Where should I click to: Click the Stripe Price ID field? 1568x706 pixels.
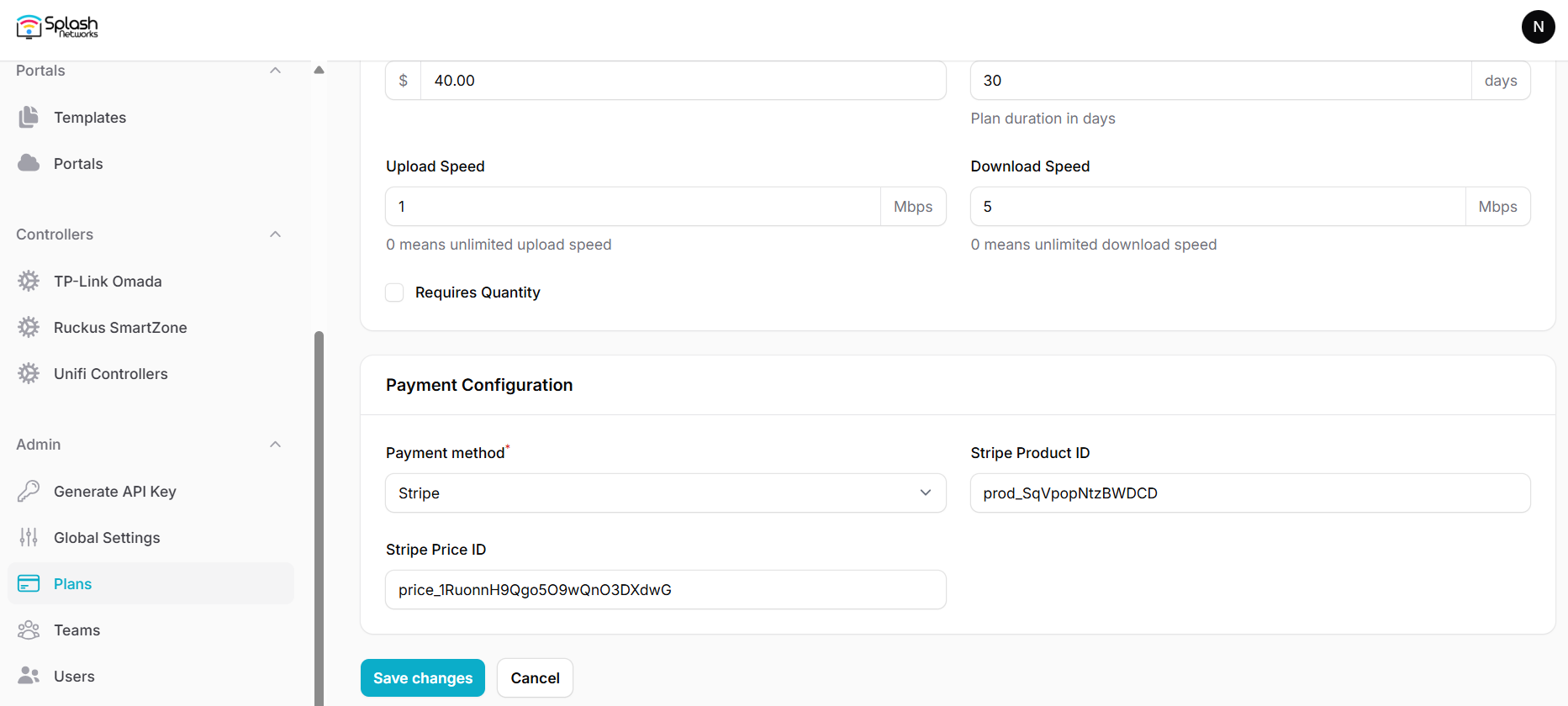pyautogui.click(x=665, y=590)
